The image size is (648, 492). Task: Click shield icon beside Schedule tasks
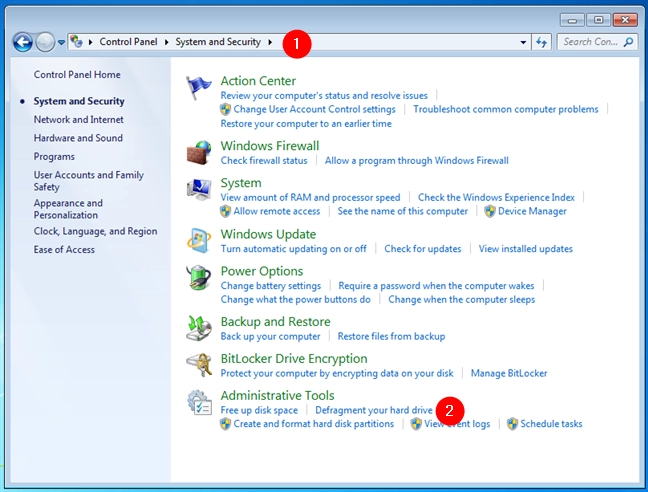point(512,424)
